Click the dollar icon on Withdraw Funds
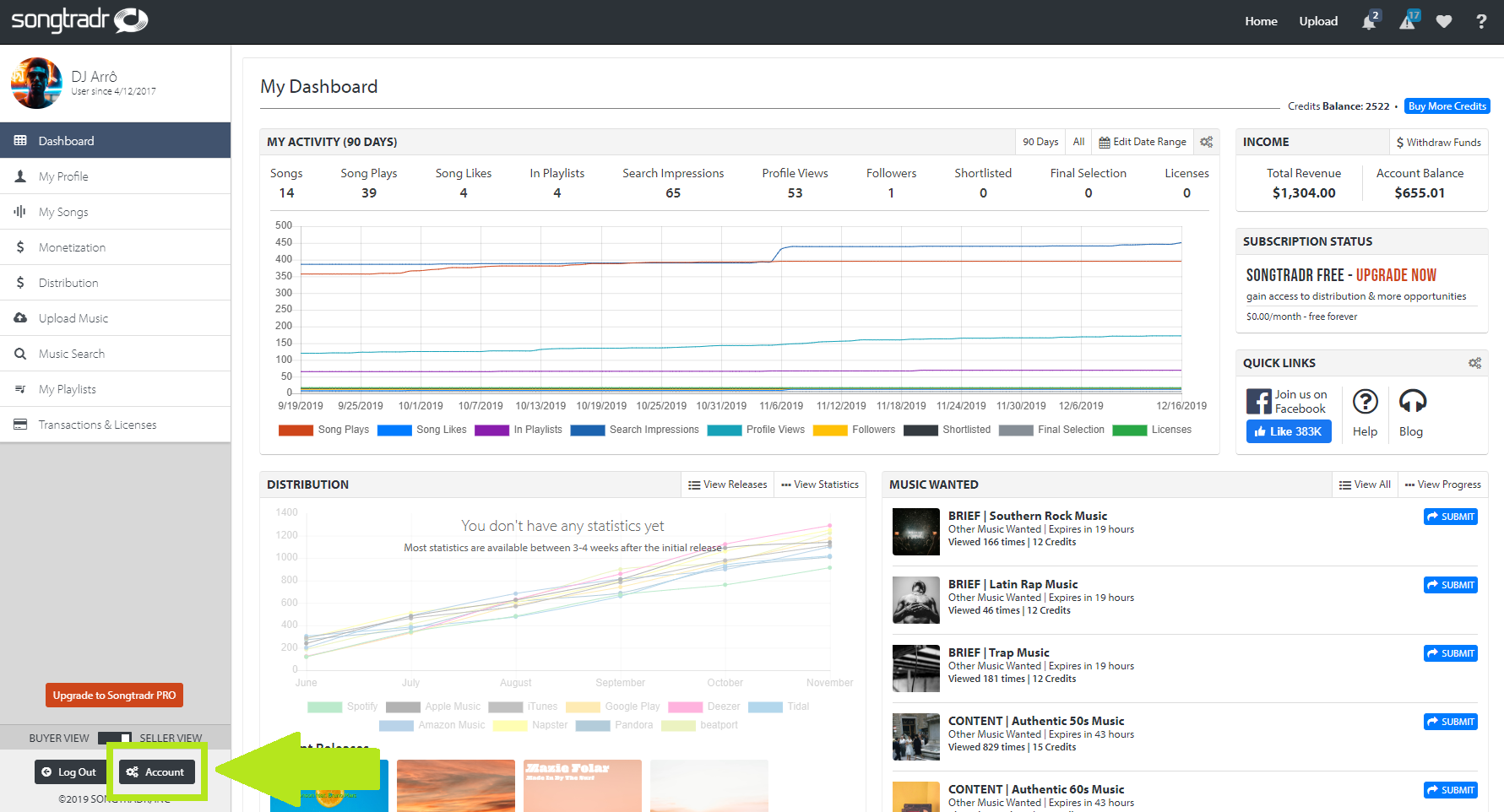Image resolution: width=1504 pixels, height=812 pixels. [x=1400, y=143]
